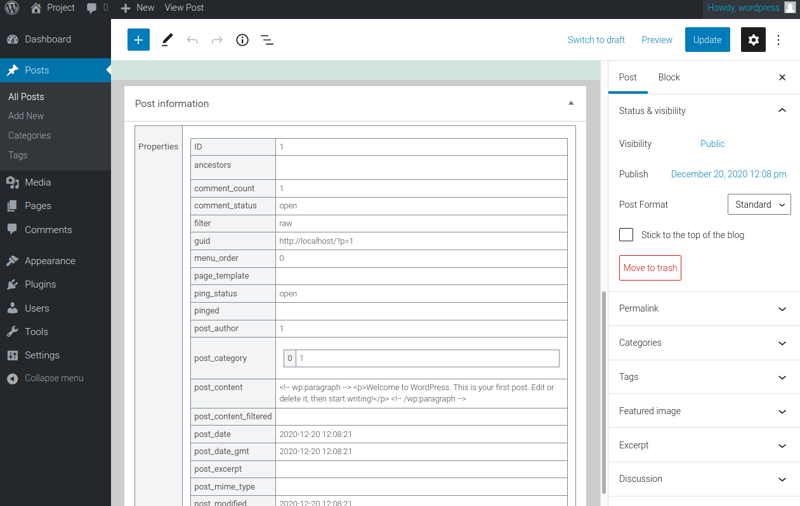Open the post details info icon
Screen dimensions: 800x506
pos(242,40)
